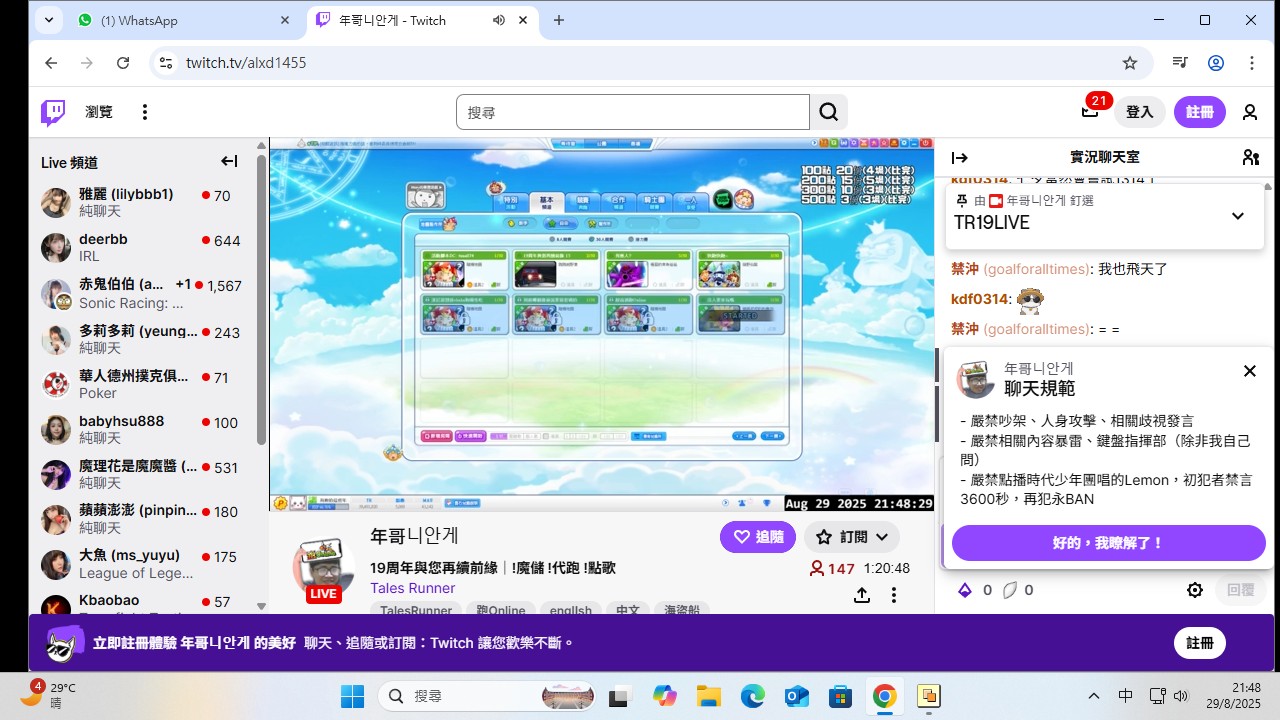Click the 好的，我瞭解了！ button
The width and height of the screenshot is (1280, 720).
click(x=1108, y=543)
